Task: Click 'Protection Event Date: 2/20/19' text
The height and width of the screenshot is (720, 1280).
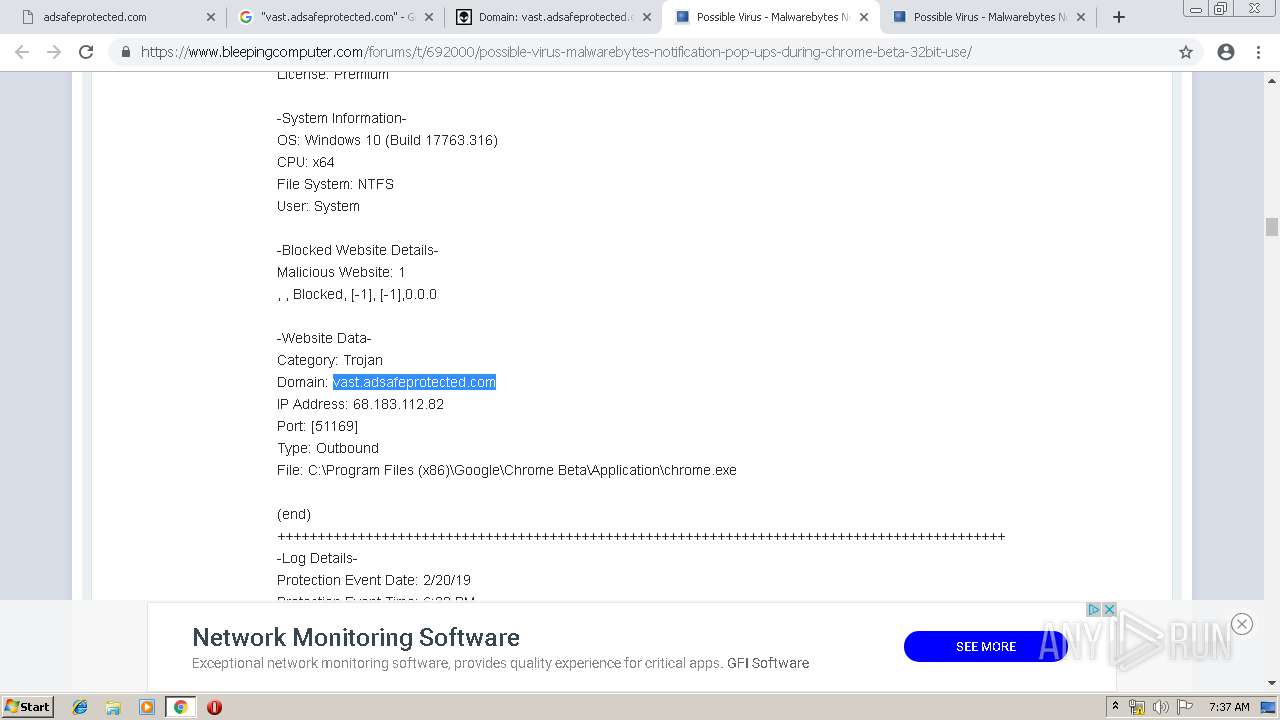Action: [x=374, y=580]
